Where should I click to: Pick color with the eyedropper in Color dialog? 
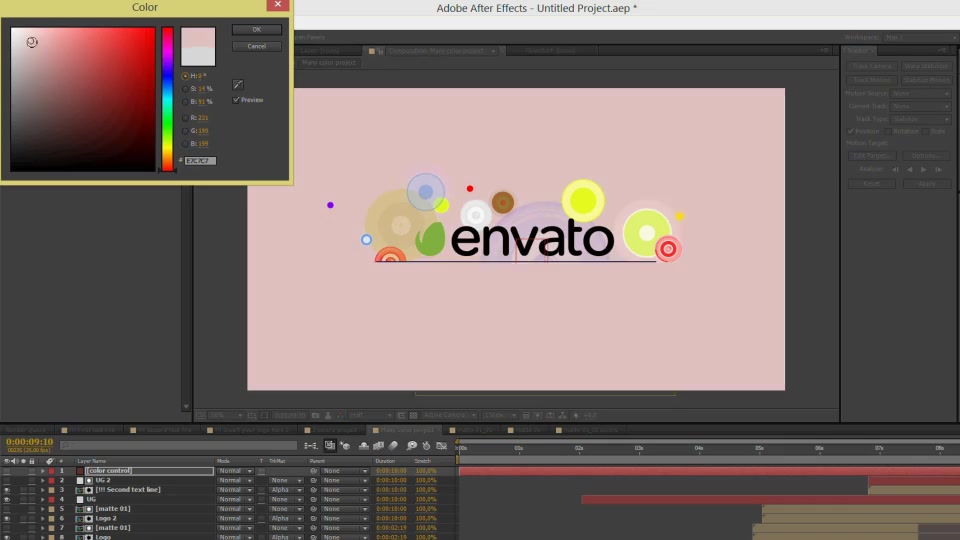pyautogui.click(x=238, y=84)
